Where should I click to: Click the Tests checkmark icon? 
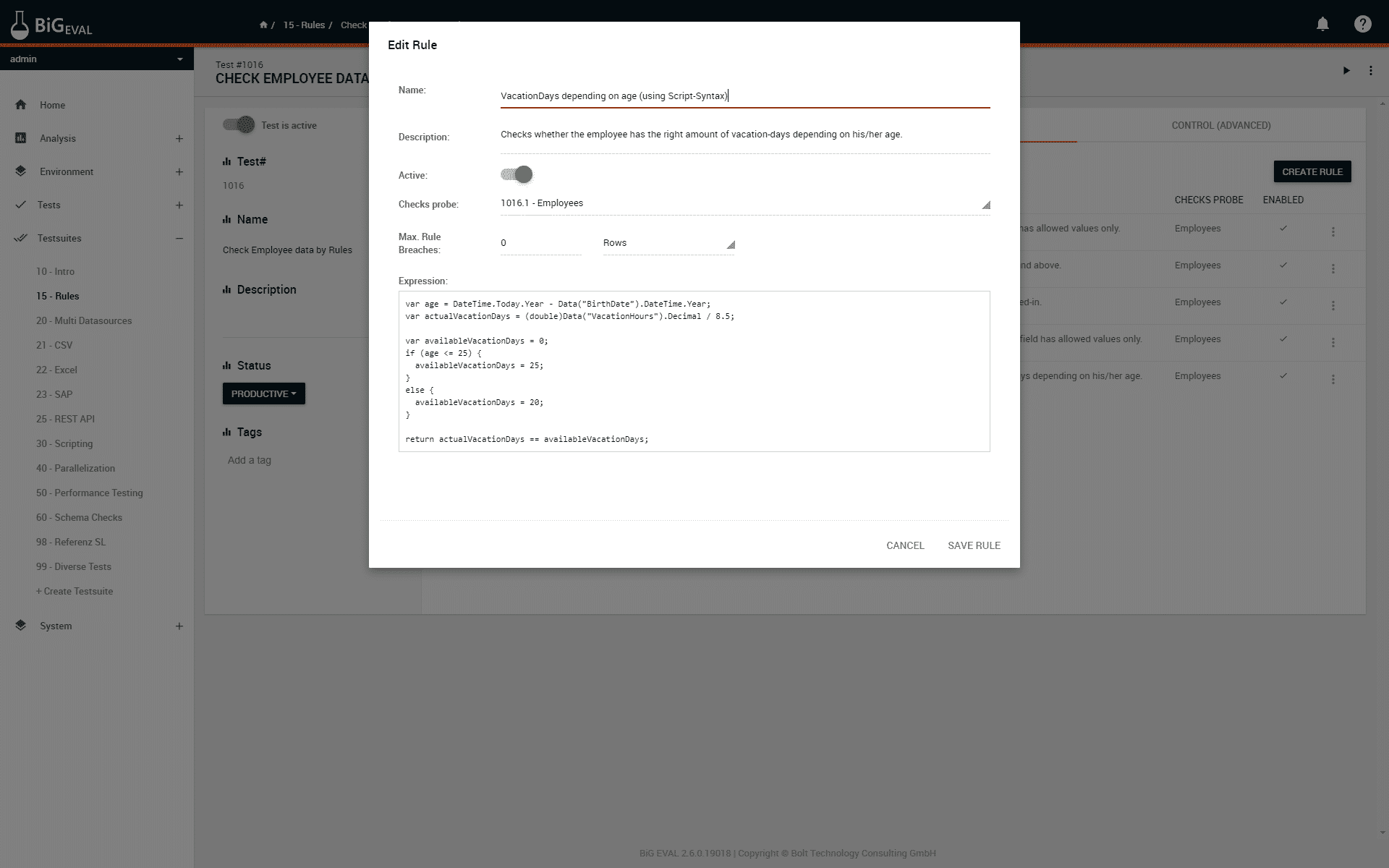(x=21, y=205)
